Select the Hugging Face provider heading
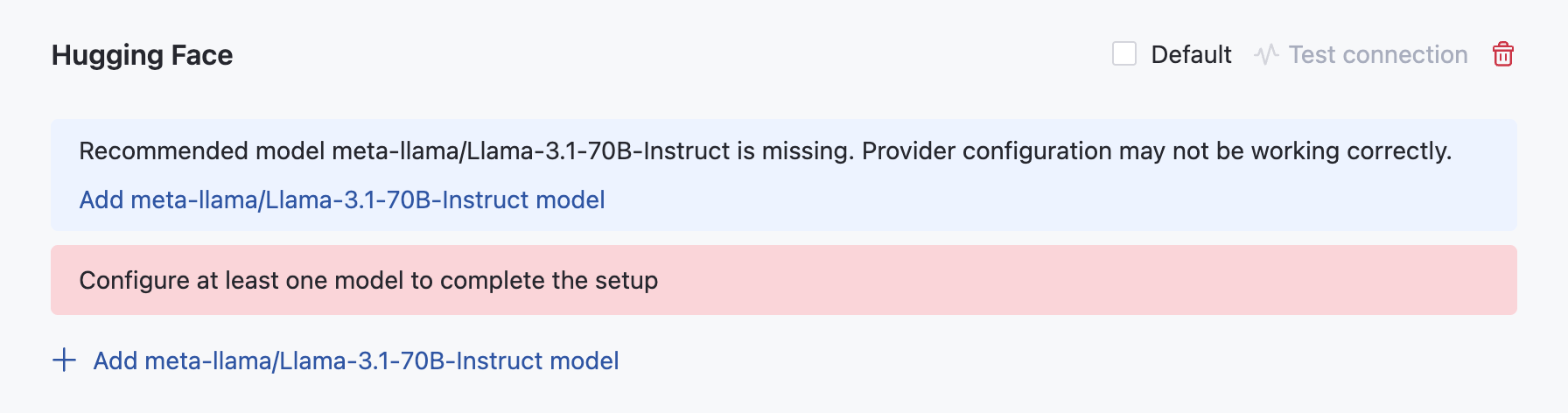This screenshot has height=413, width=1568. (x=143, y=55)
